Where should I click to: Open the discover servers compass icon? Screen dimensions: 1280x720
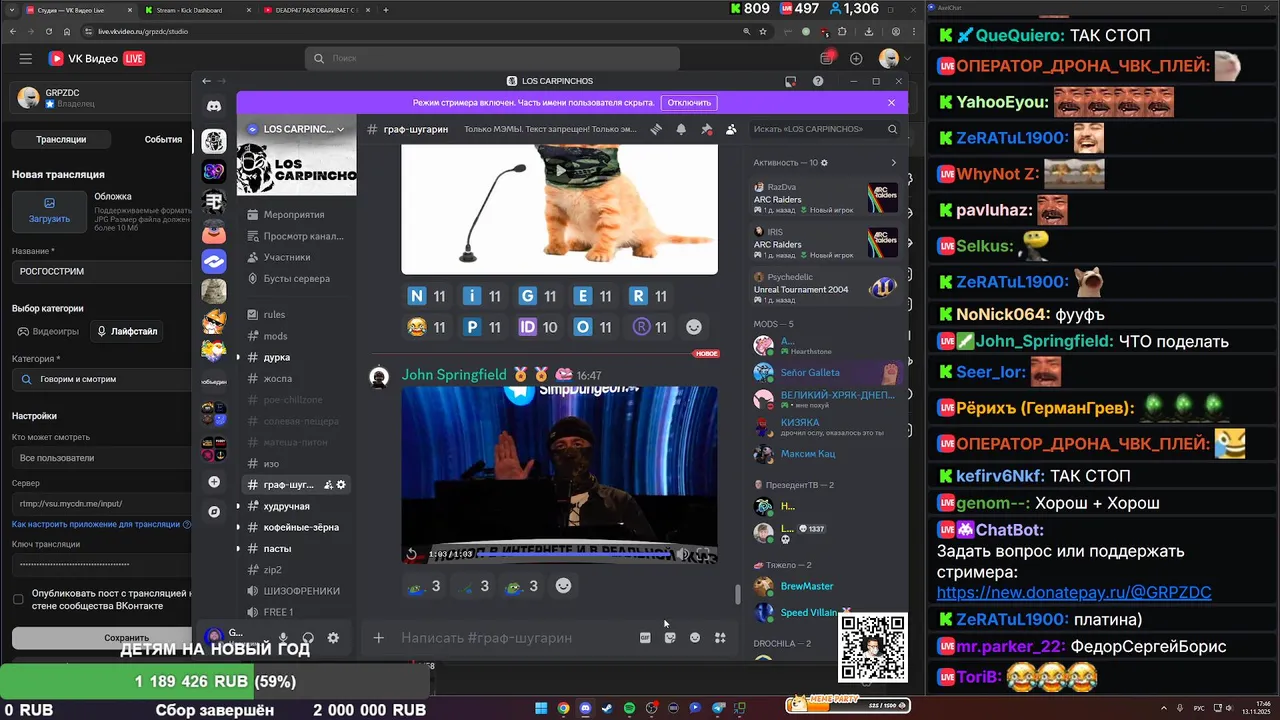[x=214, y=511]
